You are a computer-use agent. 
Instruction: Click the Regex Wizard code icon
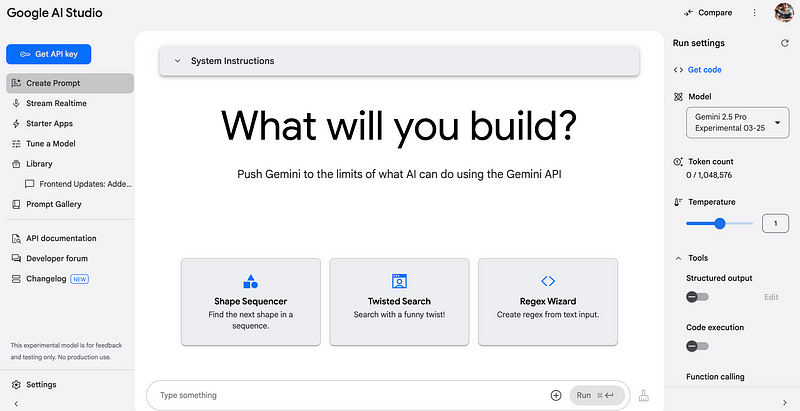[548, 281]
